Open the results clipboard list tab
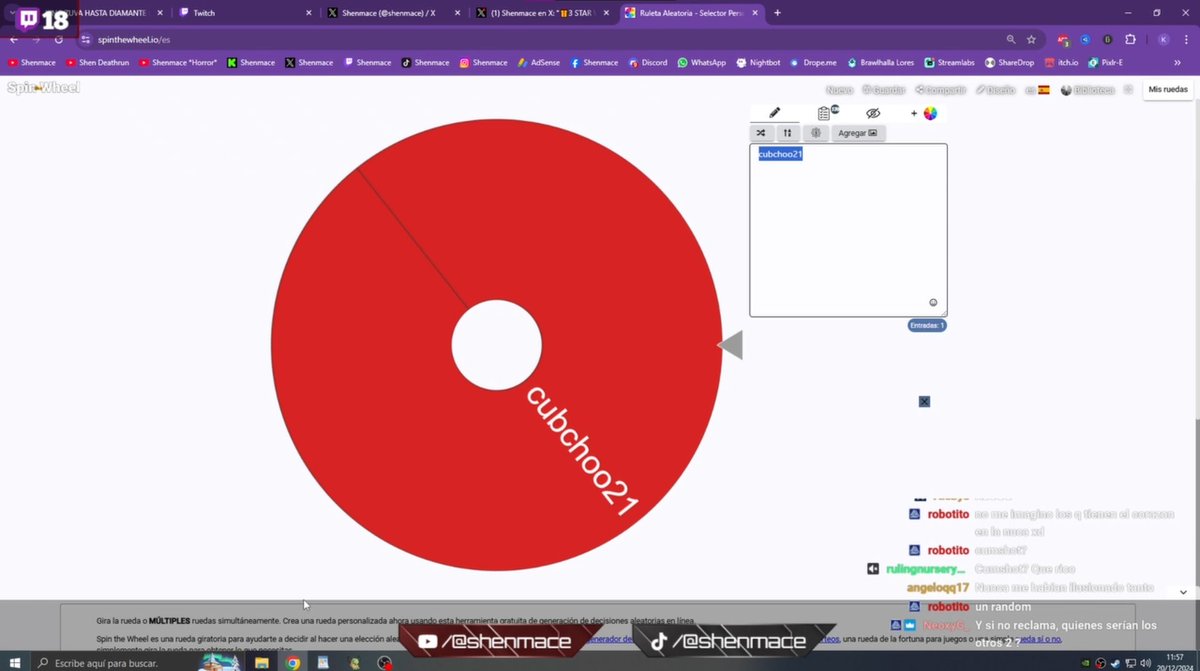The image size is (1200, 671). pyautogui.click(x=826, y=113)
